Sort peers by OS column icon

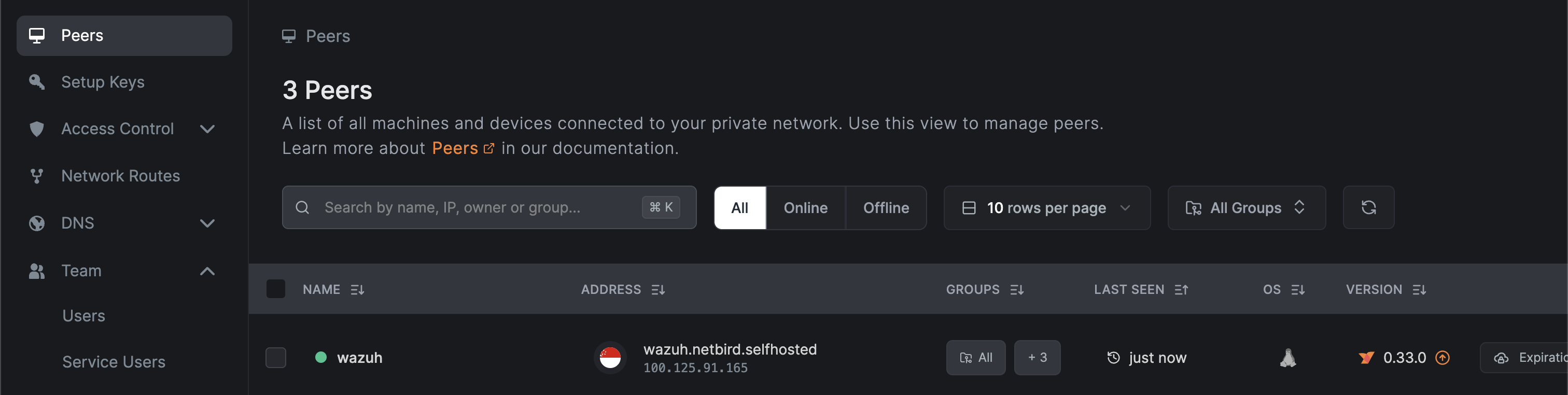tap(1298, 290)
